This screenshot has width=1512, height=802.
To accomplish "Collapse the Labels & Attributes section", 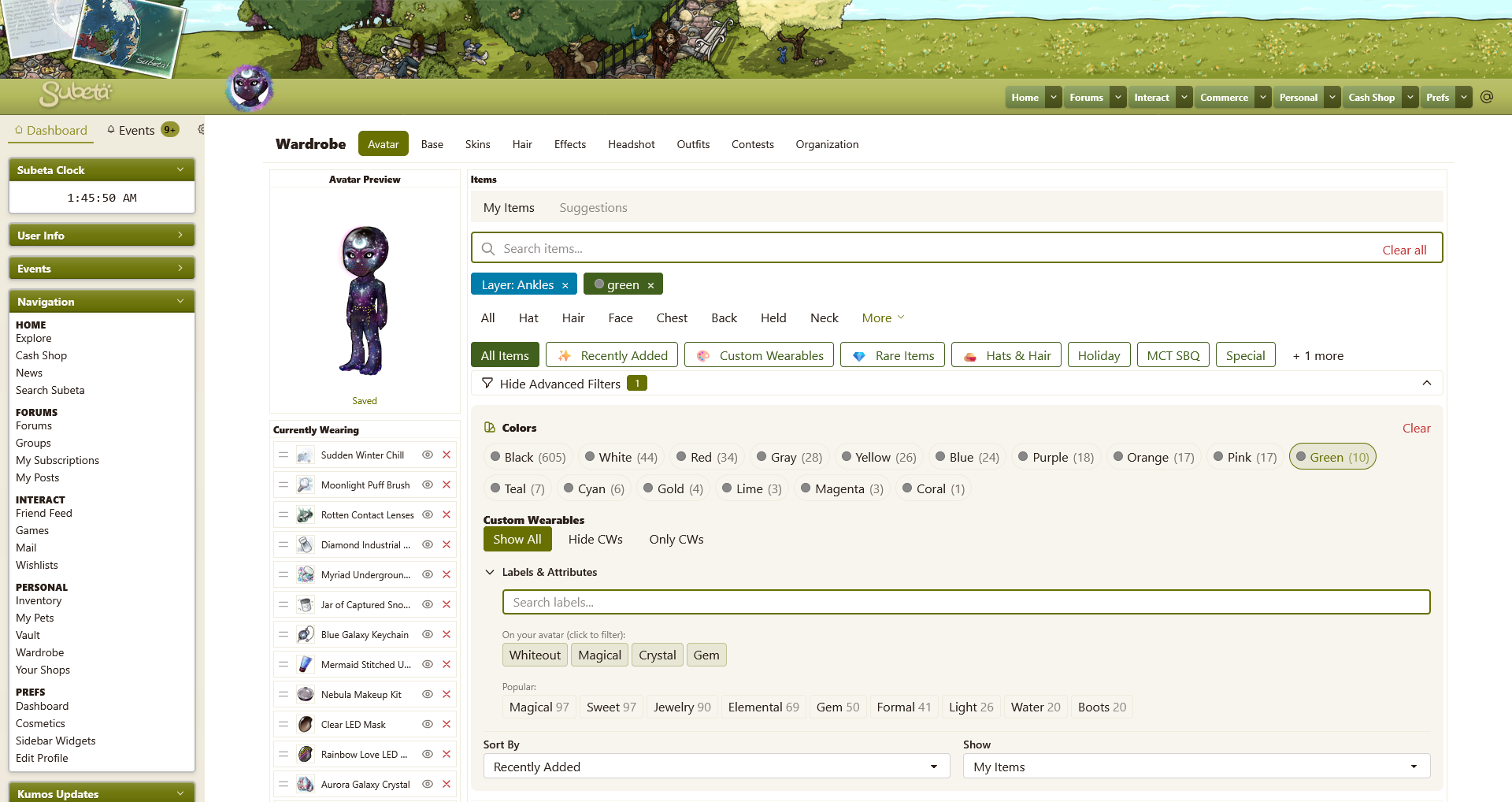I will click(x=490, y=572).
